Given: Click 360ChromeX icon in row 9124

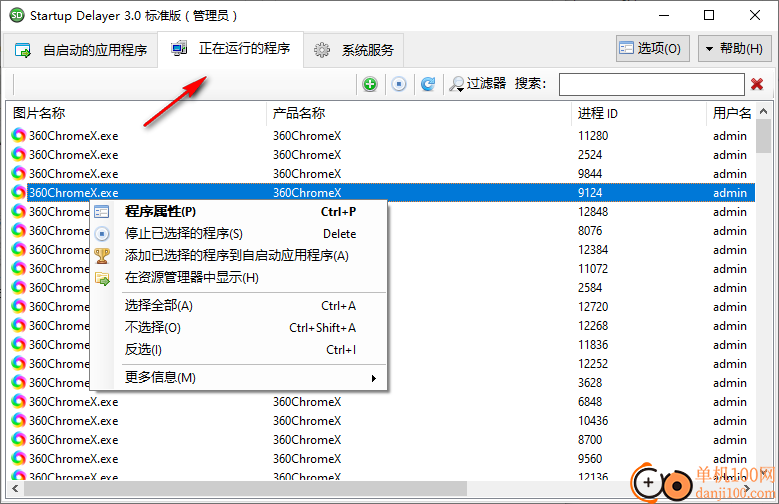Looking at the screenshot, I should click(x=19, y=192).
